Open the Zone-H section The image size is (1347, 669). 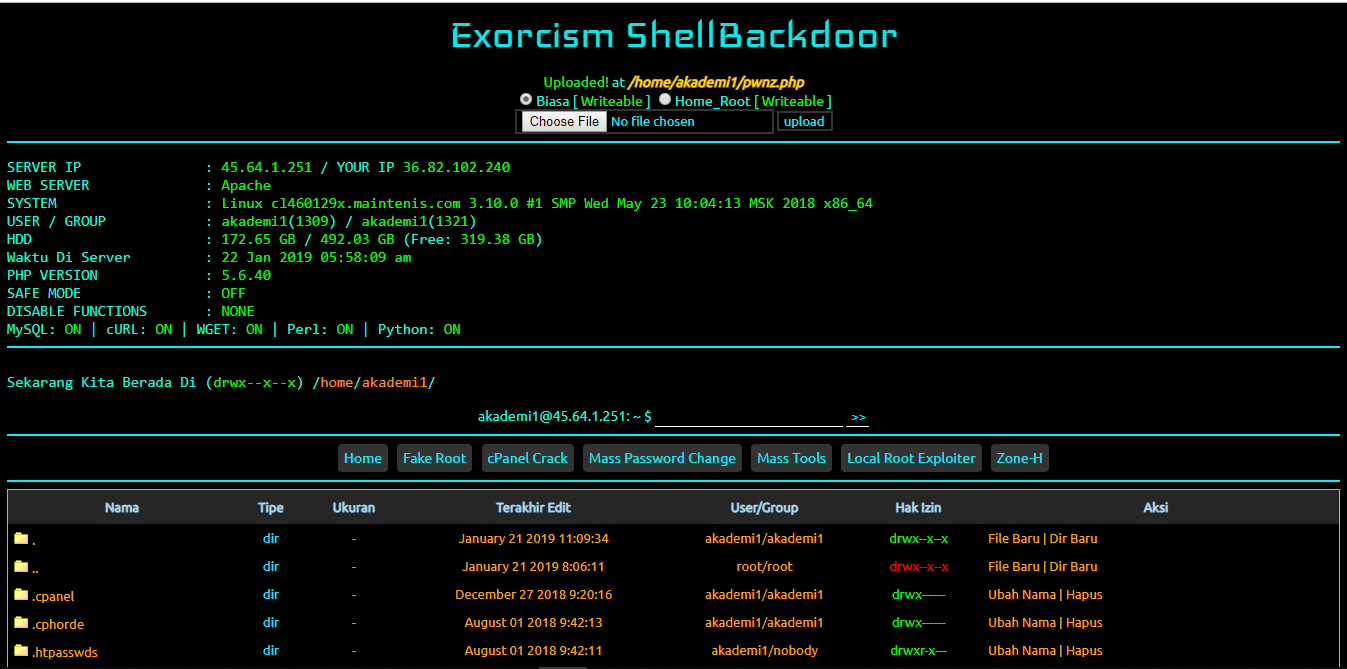(x=1019, y=457)
